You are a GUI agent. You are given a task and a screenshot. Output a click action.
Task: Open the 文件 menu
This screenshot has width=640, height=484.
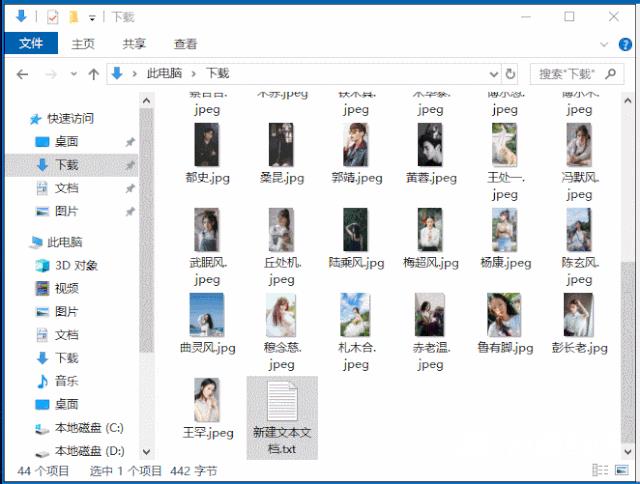point(30,44)
